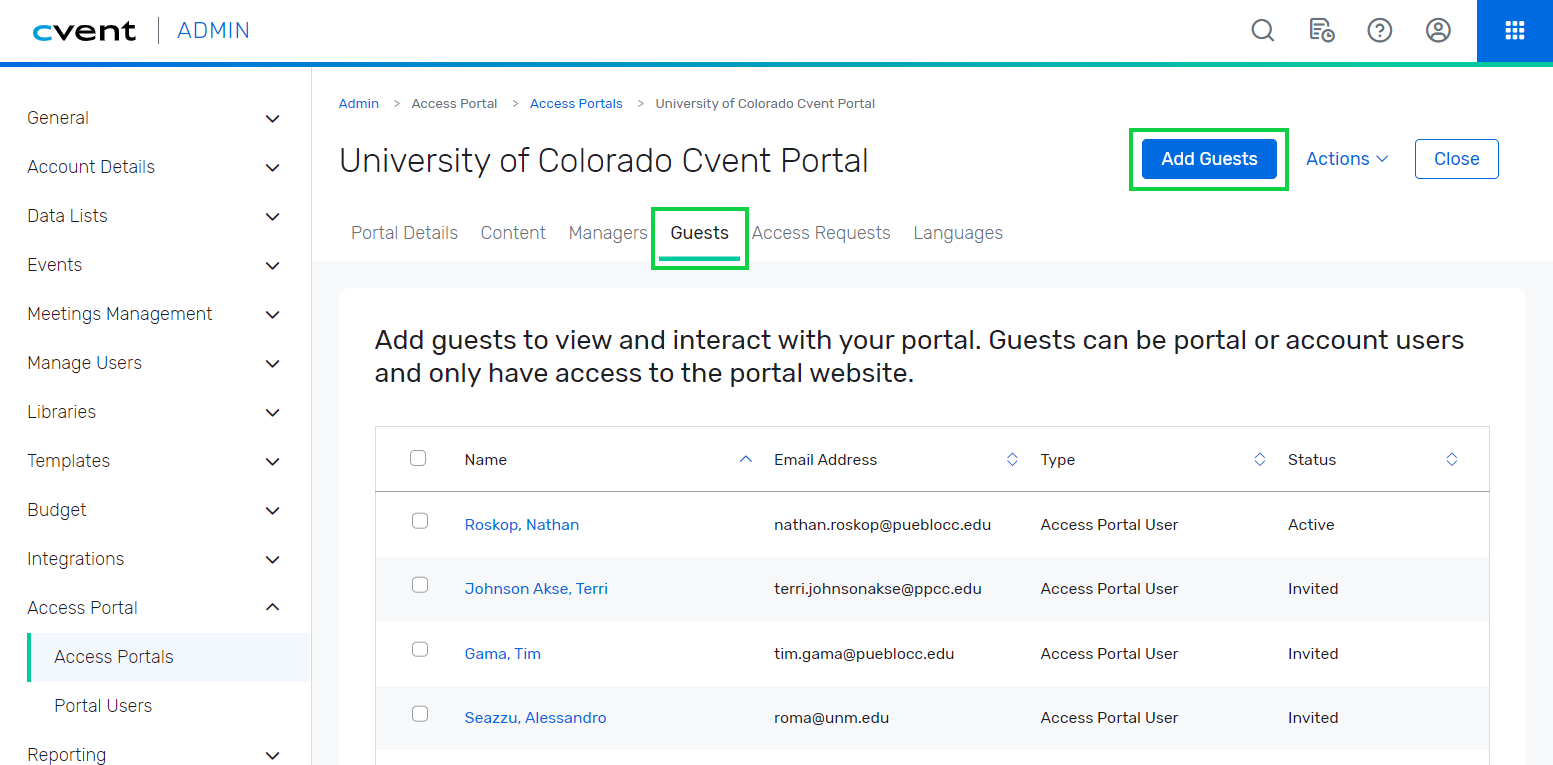The image size is (1553, 765).
Task: Go to Access Portals breadcrumb link
Action: click(576, 103)
